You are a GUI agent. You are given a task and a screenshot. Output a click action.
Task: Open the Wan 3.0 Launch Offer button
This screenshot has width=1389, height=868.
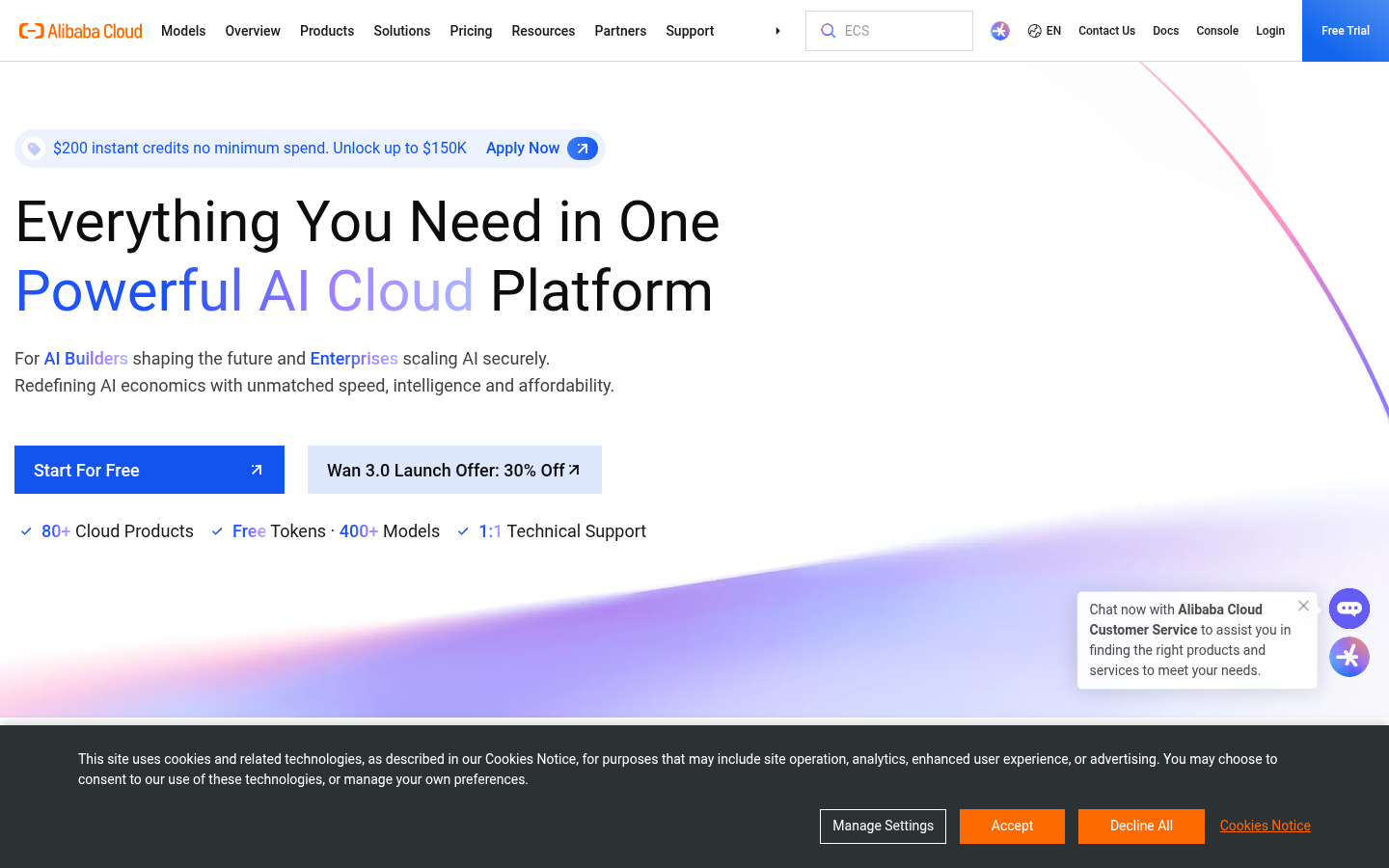coord(454,470)
